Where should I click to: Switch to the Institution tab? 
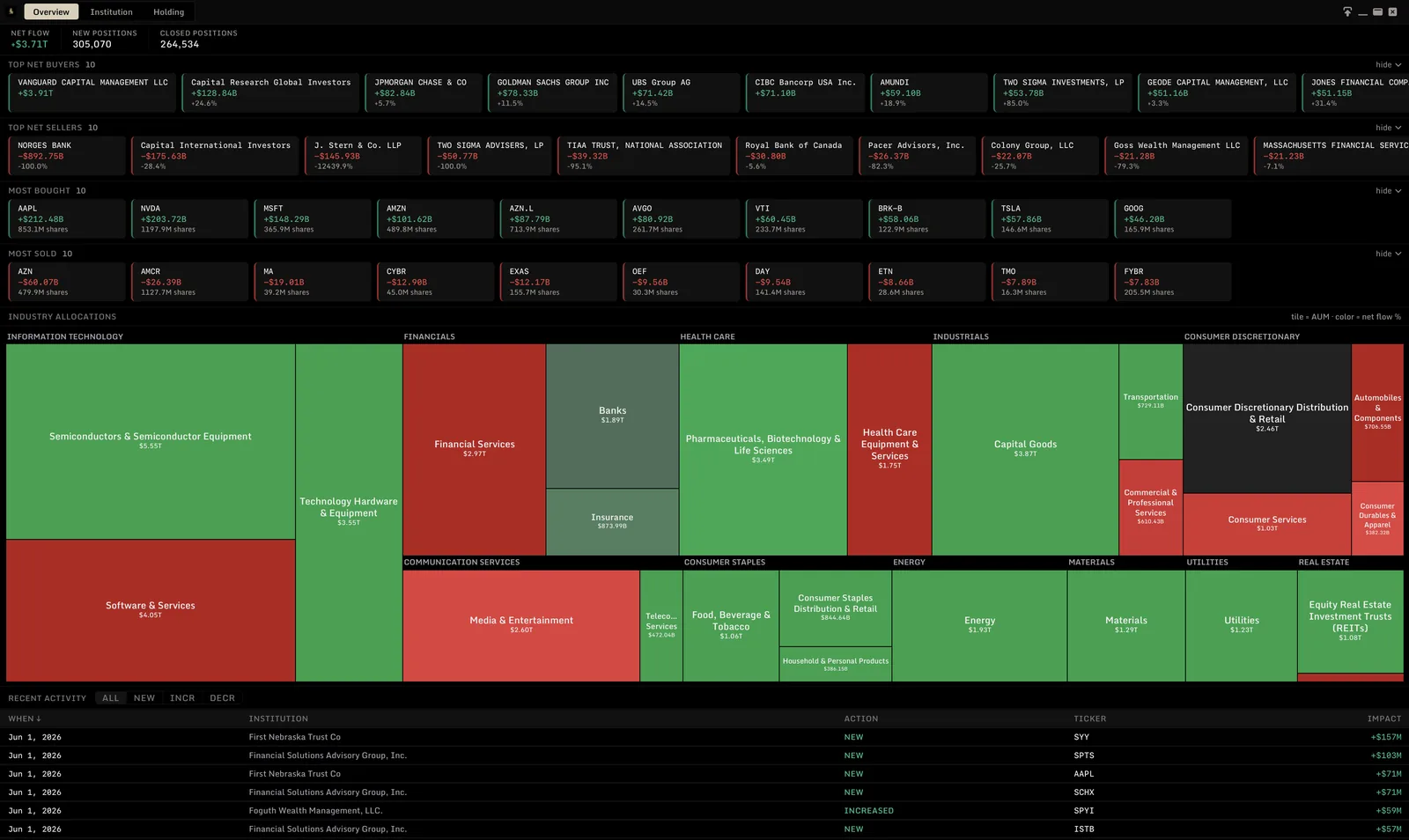pos(112,12)
